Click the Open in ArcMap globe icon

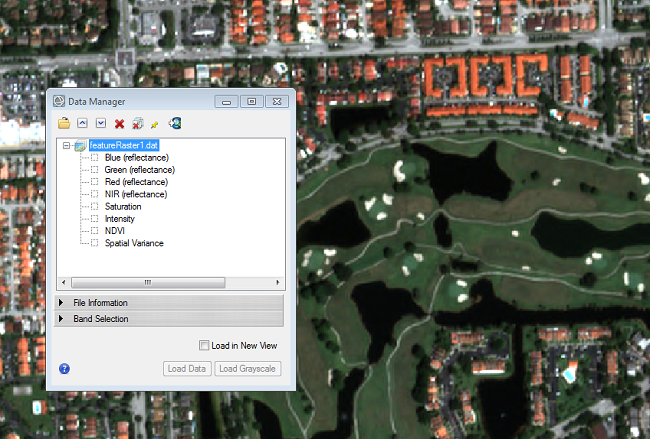[175, 123]
